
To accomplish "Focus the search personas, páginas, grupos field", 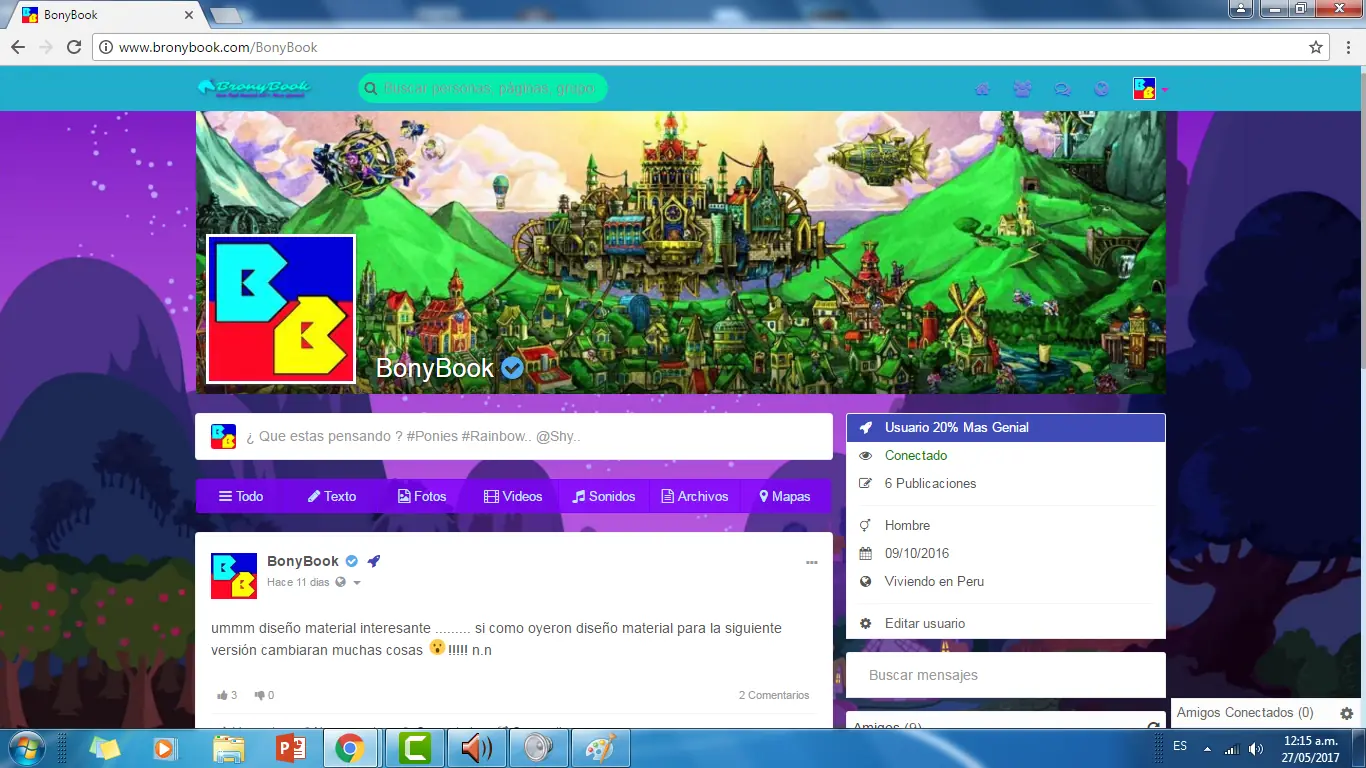I will coord(483,88).
